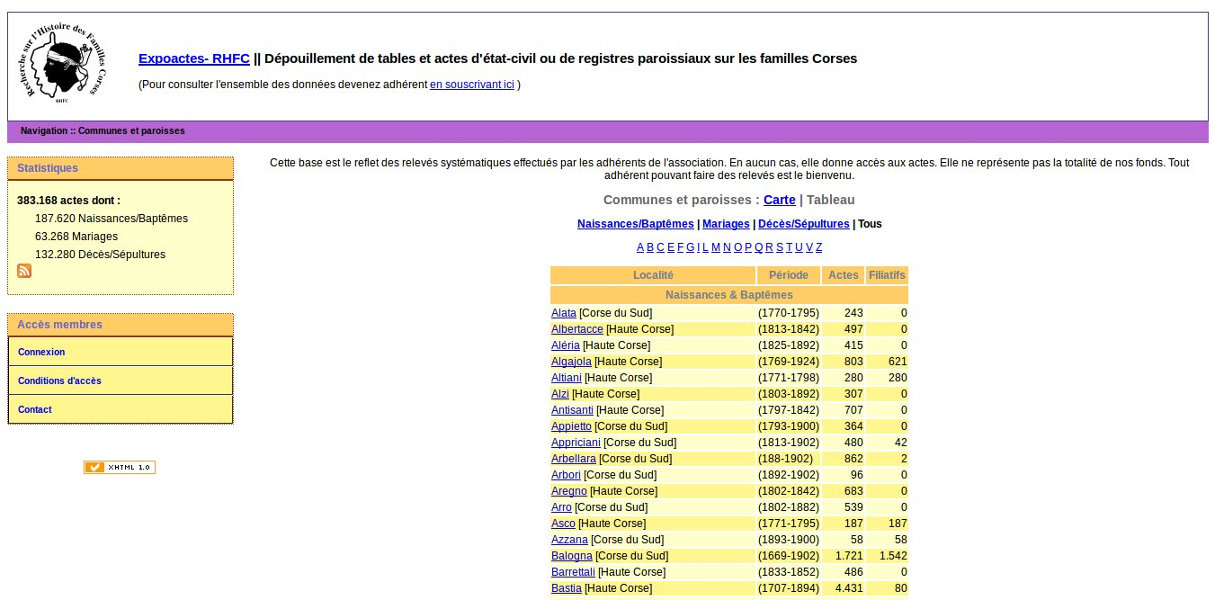Jump to localities starting with G
The width and height of the screenshot is (1215, 600).
click(690, 247)
